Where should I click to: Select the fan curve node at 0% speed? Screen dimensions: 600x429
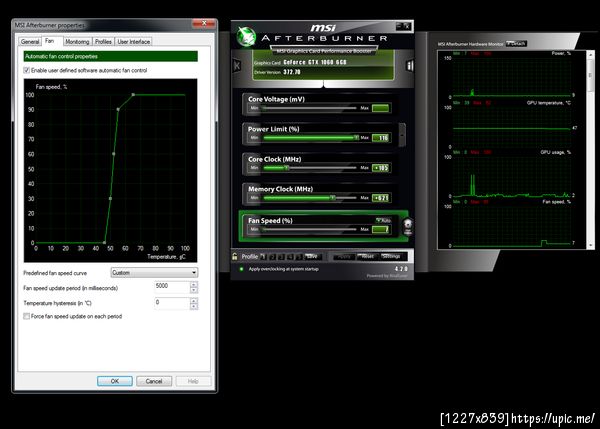pos(104,242)
